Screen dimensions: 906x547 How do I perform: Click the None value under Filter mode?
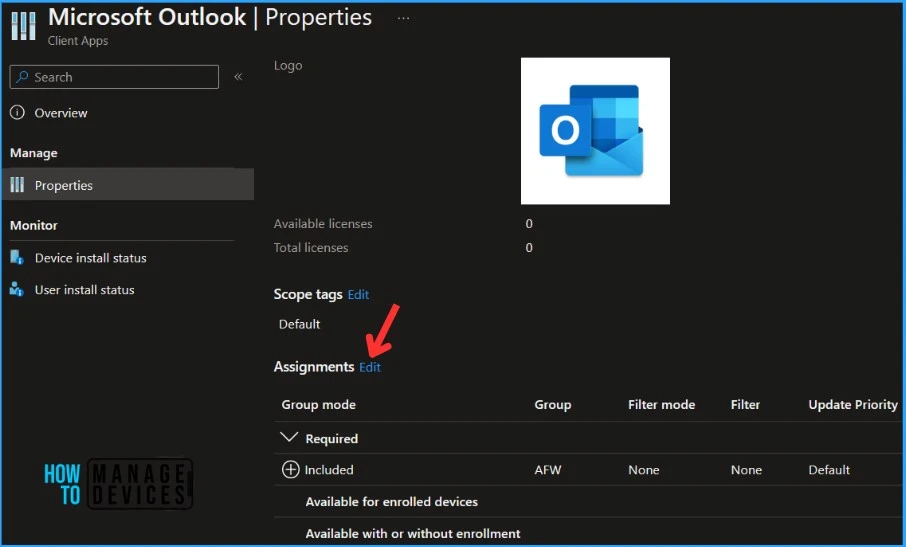644,470
